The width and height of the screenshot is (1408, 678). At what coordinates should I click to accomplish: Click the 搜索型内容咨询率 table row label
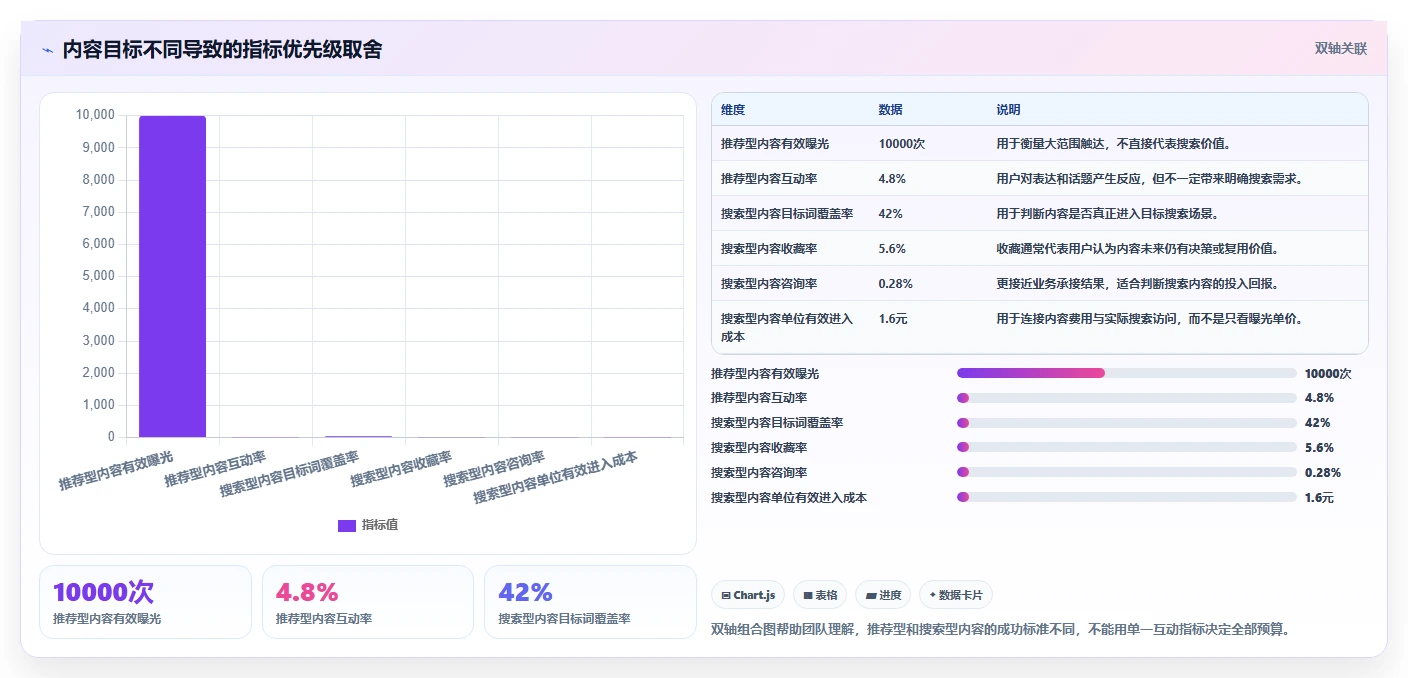[x=768, y=284]
